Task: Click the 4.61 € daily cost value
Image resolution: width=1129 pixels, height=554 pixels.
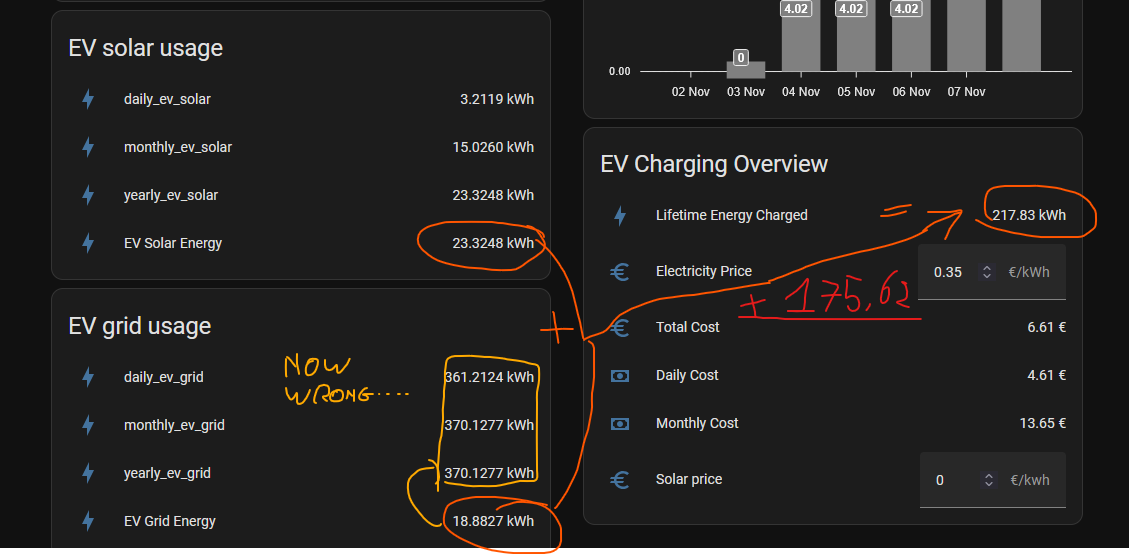Action: [1047, 375]
